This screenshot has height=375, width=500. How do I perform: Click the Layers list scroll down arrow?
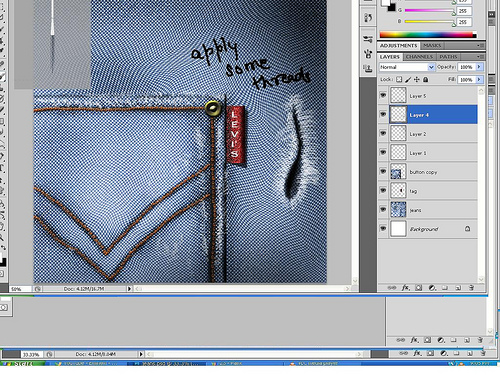(481, 279)
